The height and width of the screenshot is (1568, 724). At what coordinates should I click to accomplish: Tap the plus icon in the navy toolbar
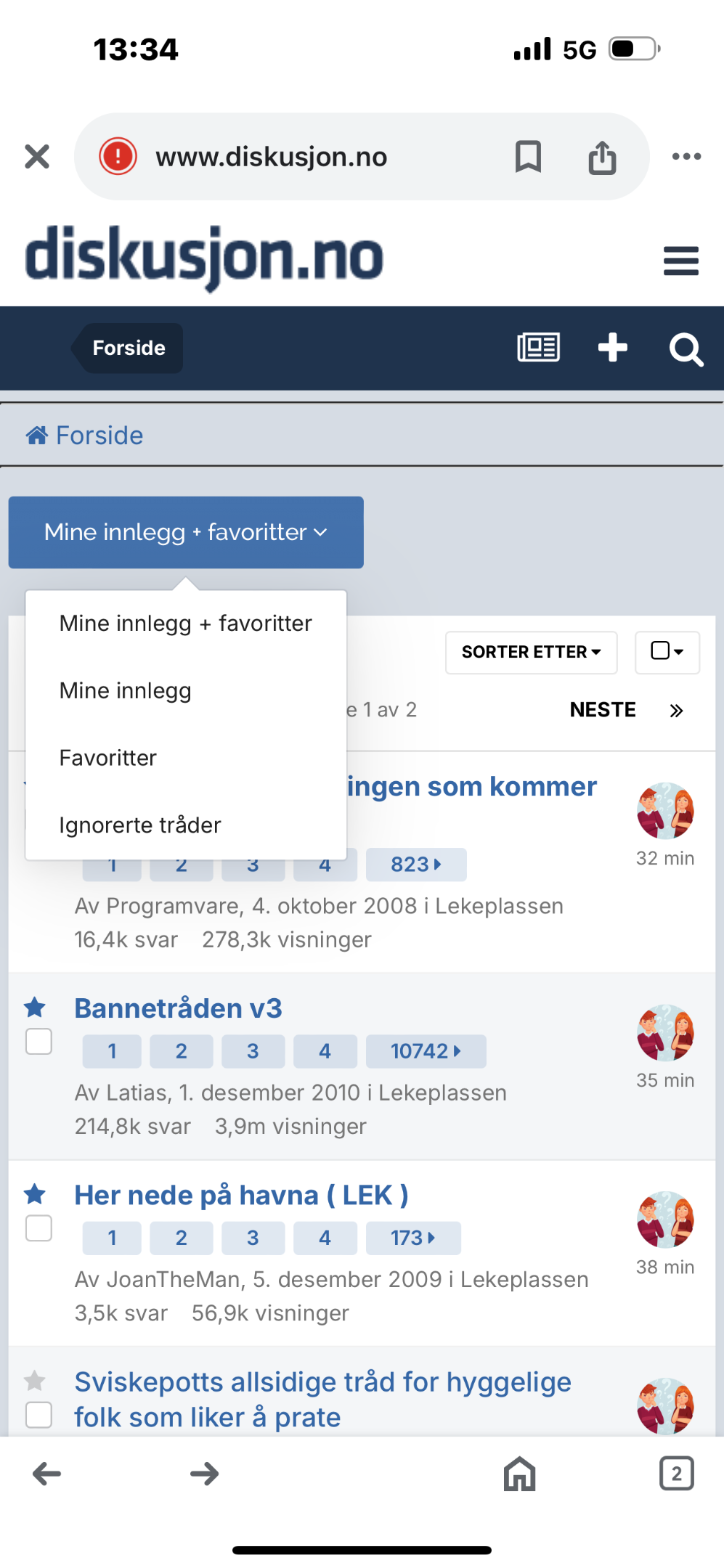(612, 347)
